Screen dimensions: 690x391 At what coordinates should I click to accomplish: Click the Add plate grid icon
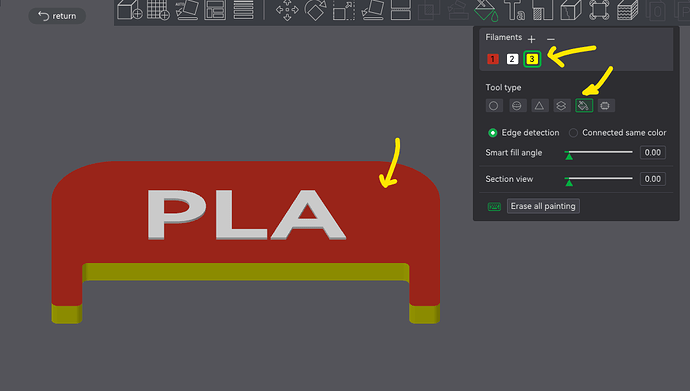click(158, 10)
